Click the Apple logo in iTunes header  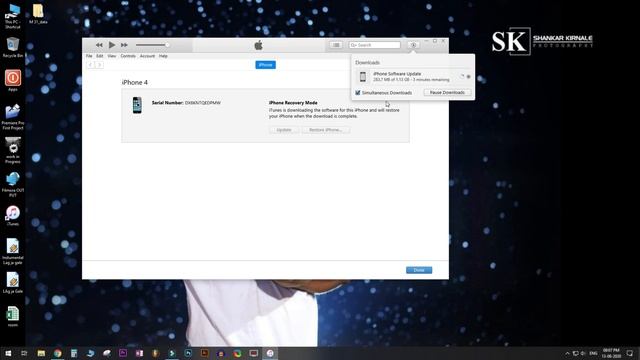click(x=258, y=45)
